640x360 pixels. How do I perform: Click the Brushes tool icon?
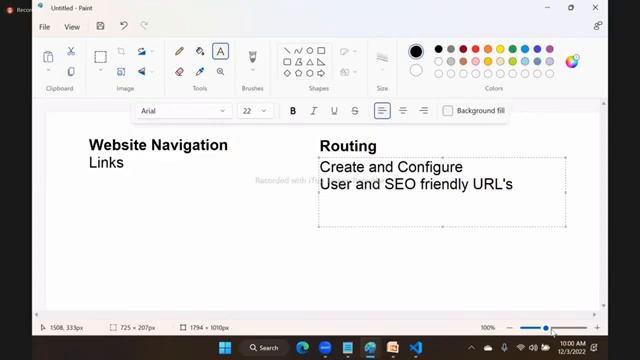click(253, 56)
